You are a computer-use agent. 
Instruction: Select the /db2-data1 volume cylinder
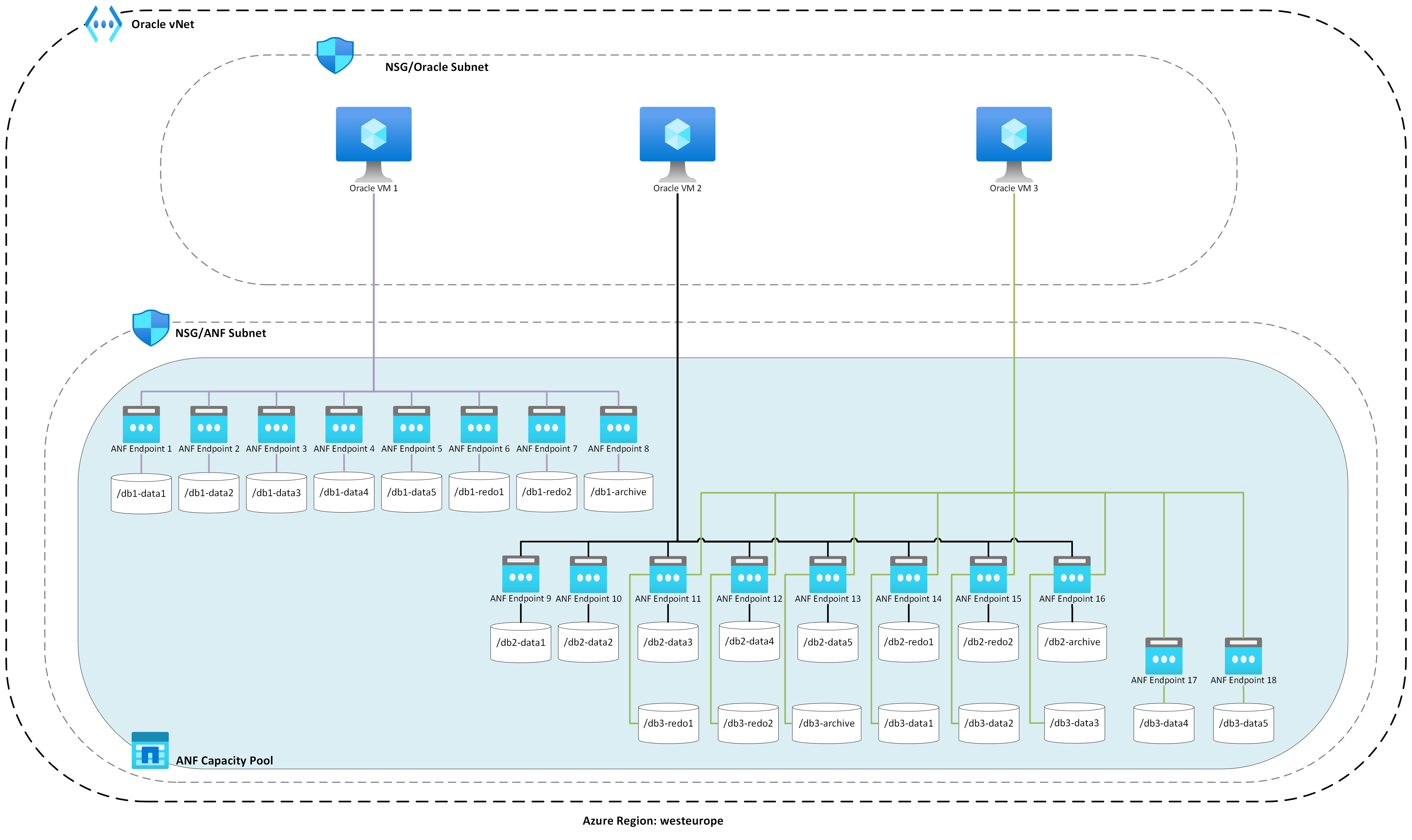[520, 643]
